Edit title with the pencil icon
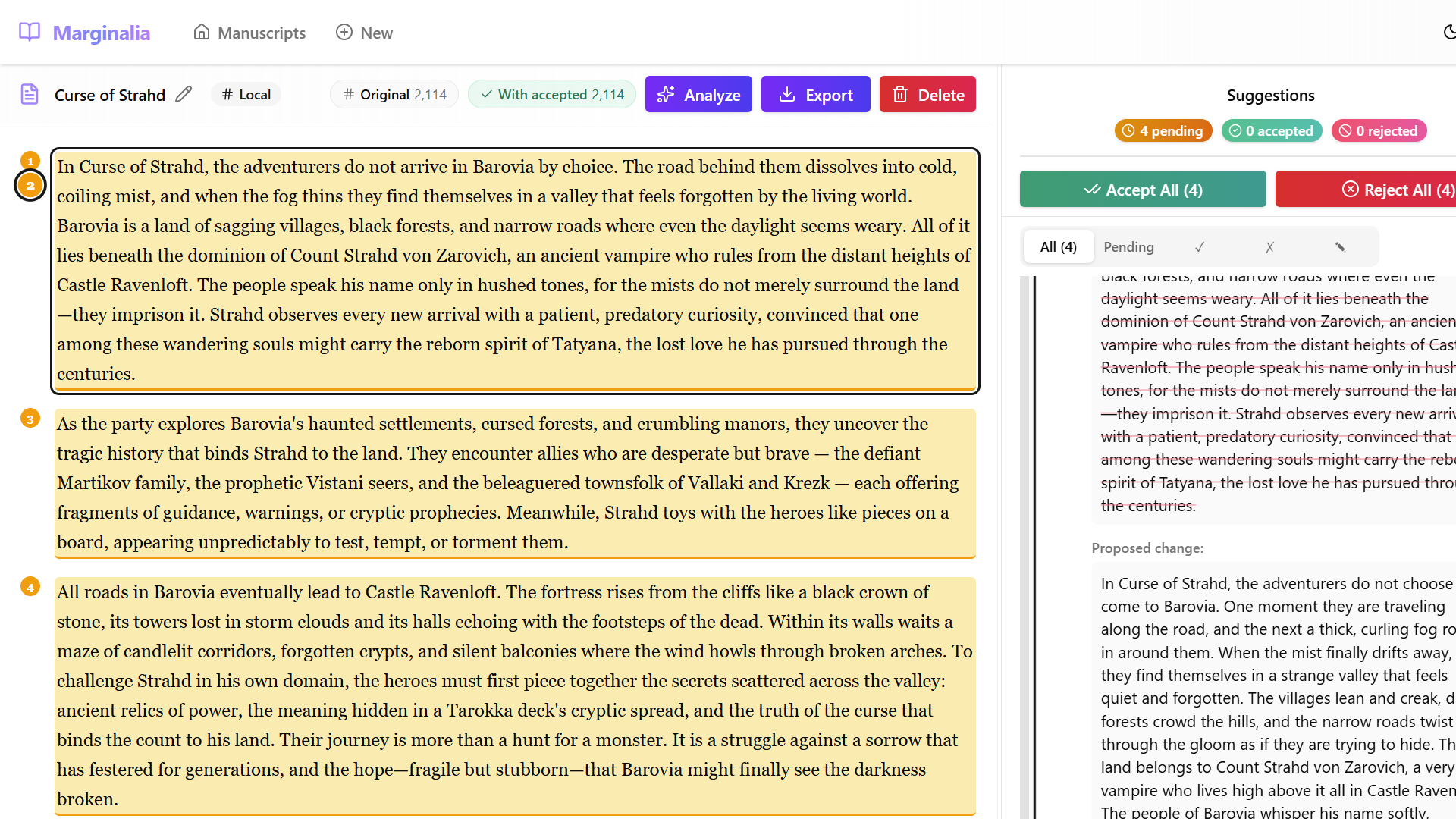This screenshot has height=819, width=1456. (x=184, y=94)
